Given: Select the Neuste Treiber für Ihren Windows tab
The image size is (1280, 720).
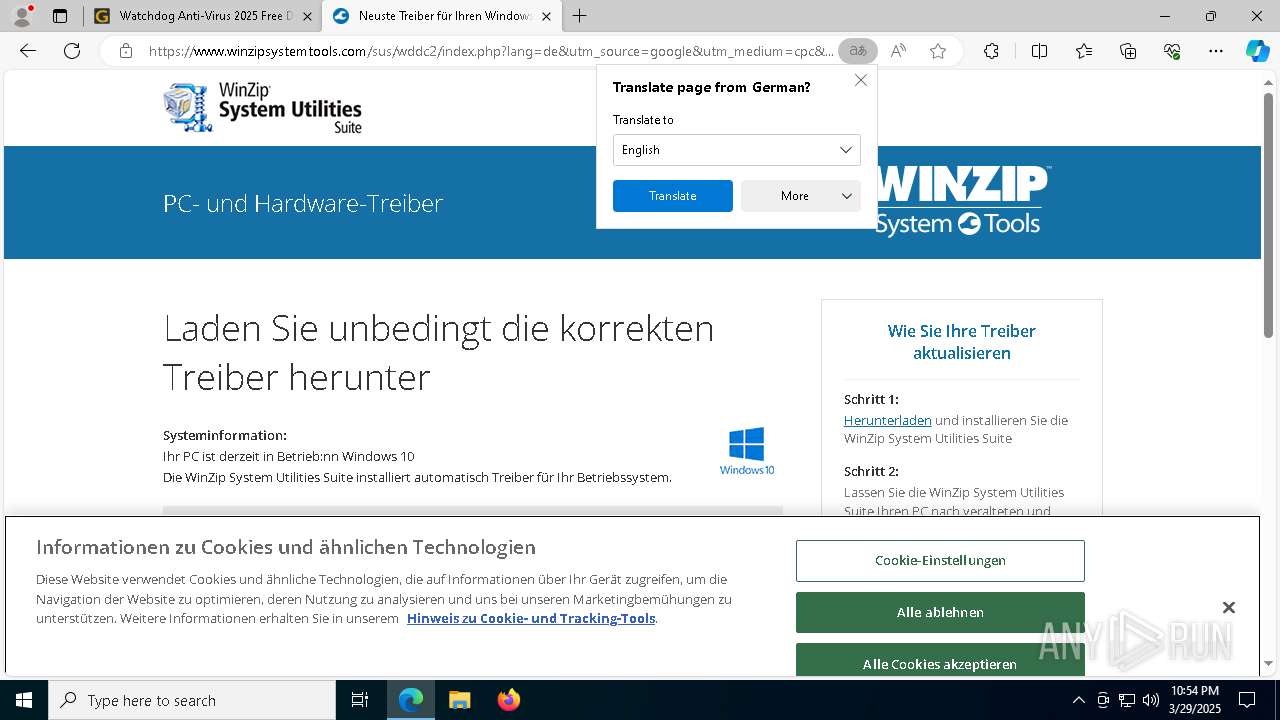Looking at the screenshot, I should (x=442, y=16).
